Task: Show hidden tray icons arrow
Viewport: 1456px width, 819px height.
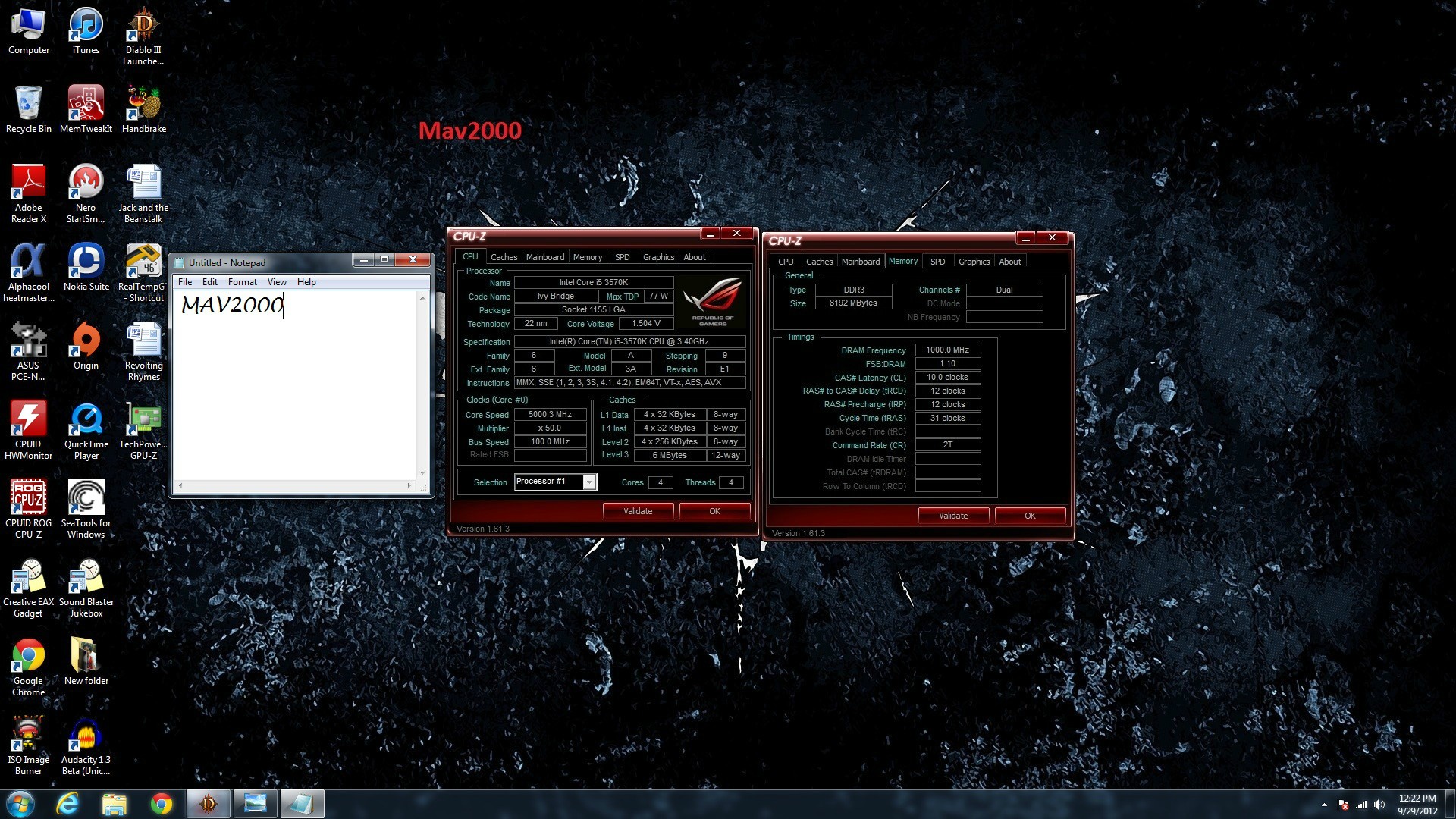Action: (x=1324, y=805)
